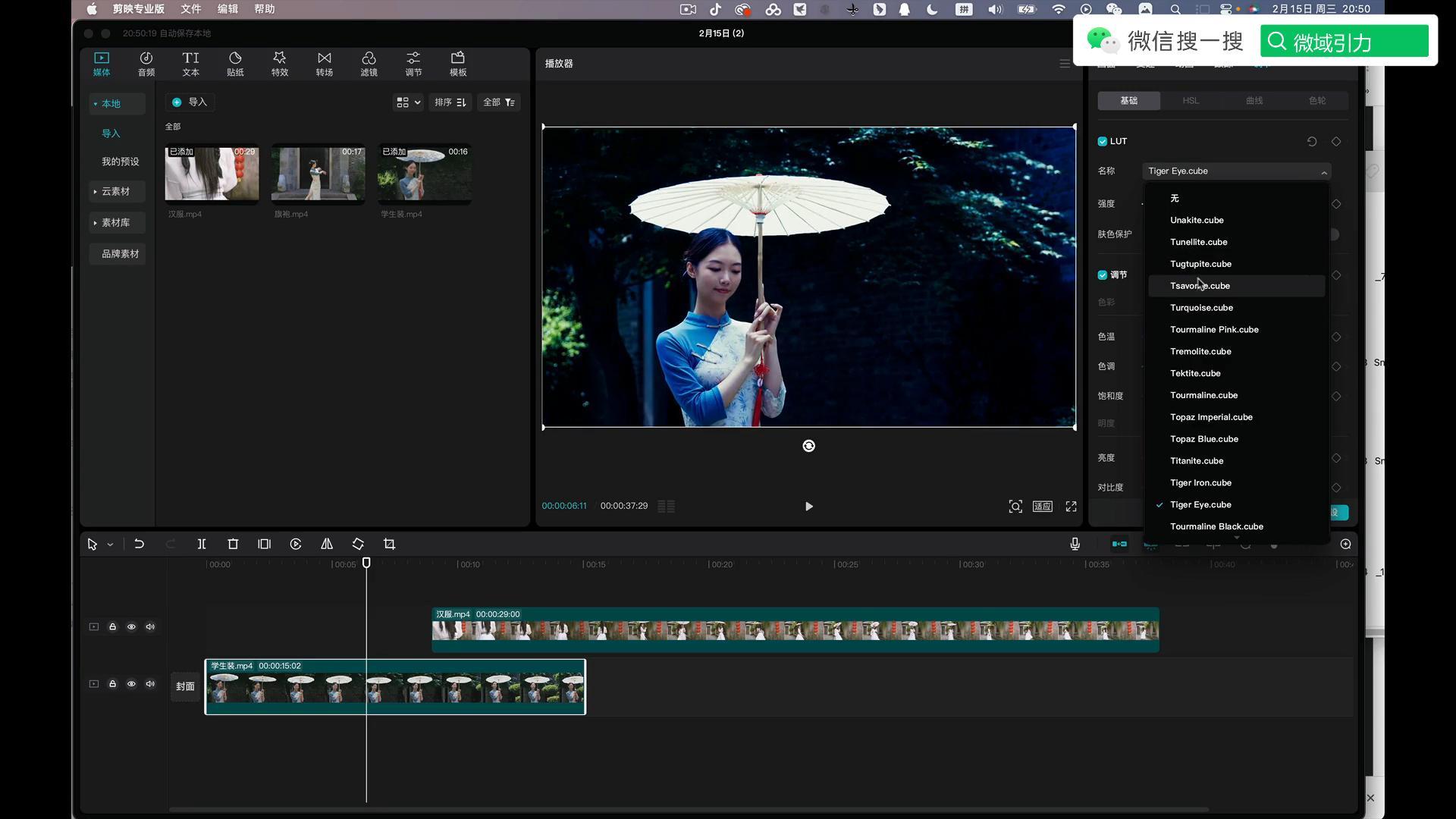Click the 适应 fit ratio button in player

point(1043,506)
